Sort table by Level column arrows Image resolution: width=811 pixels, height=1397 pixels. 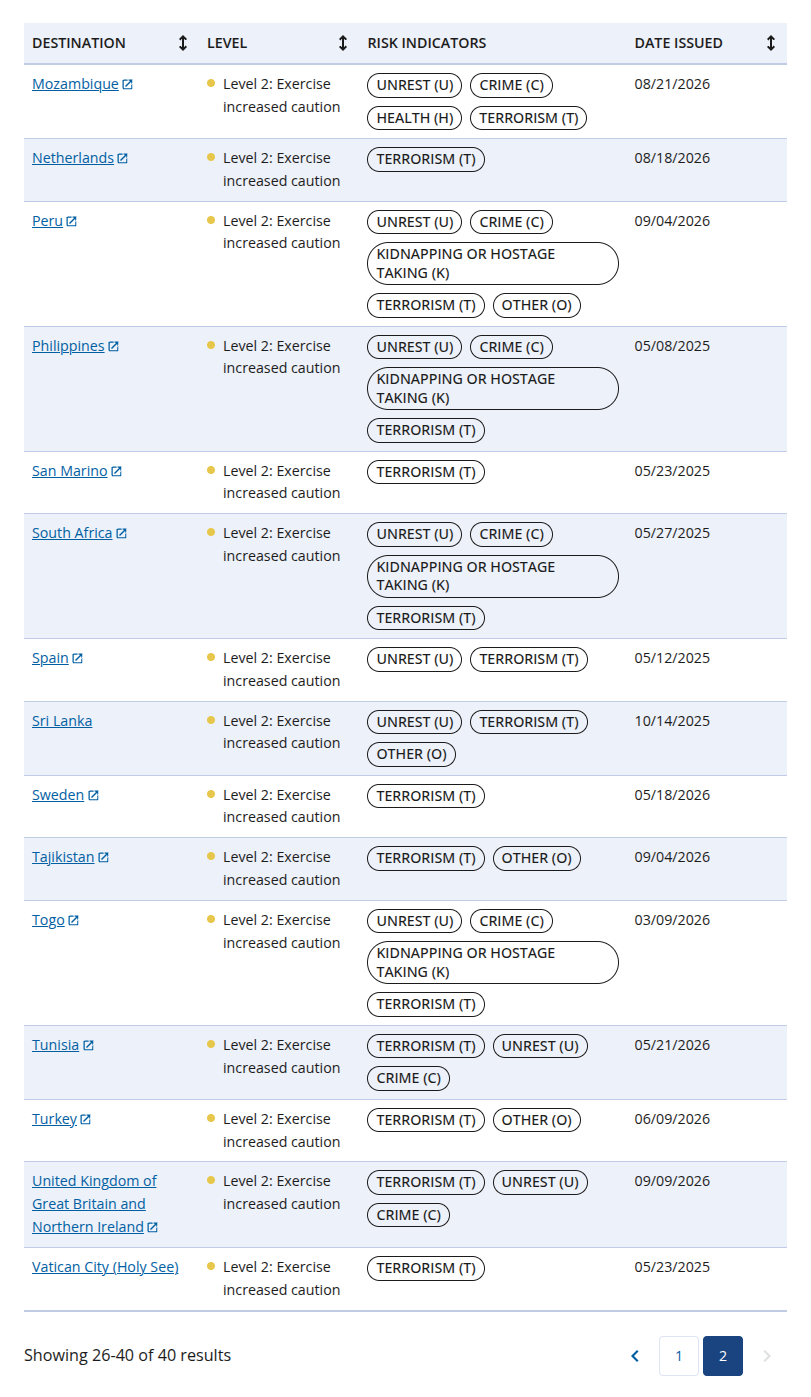coord(343,43)
